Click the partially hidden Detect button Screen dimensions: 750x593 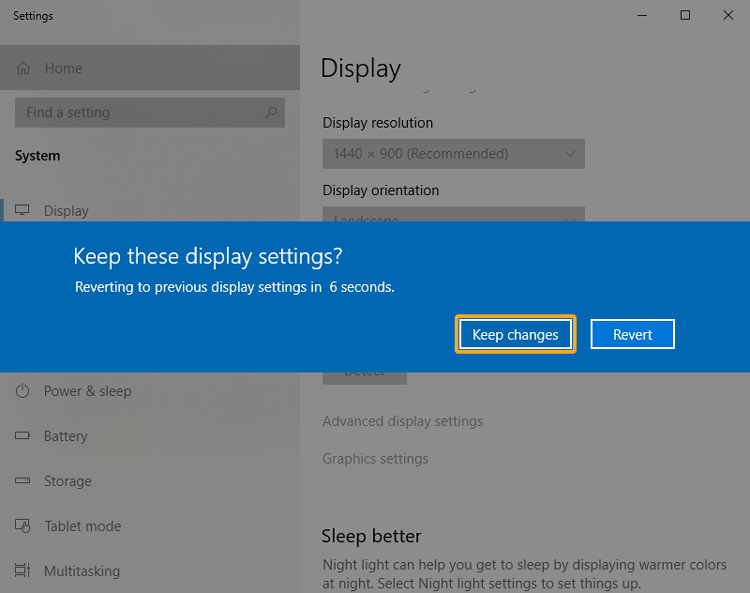tap(364, 377)
